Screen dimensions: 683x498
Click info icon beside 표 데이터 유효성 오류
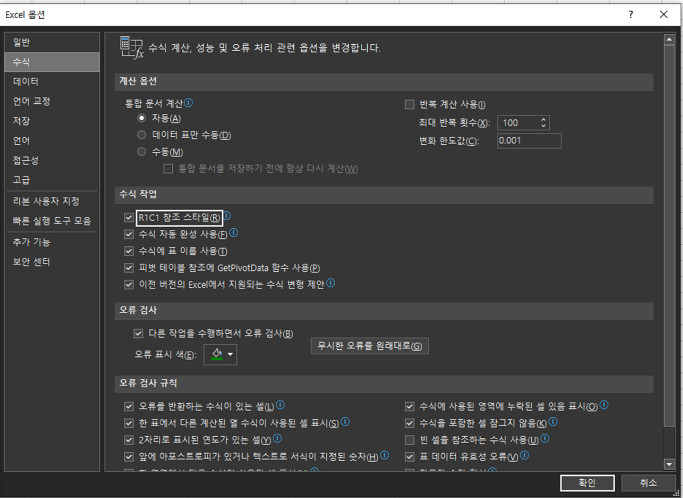pyautogui.click(x=524, y=455)
